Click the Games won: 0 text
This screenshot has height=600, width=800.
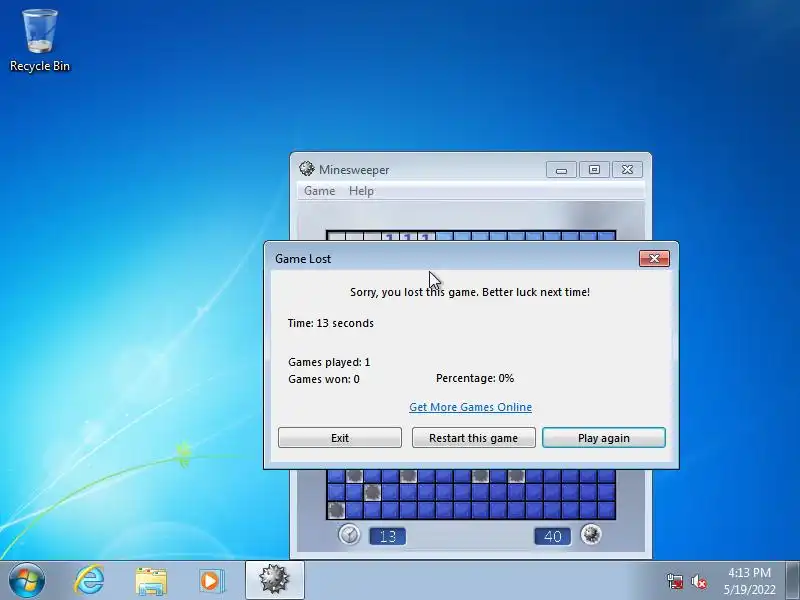pyautogui.click(x=324, y=379)
